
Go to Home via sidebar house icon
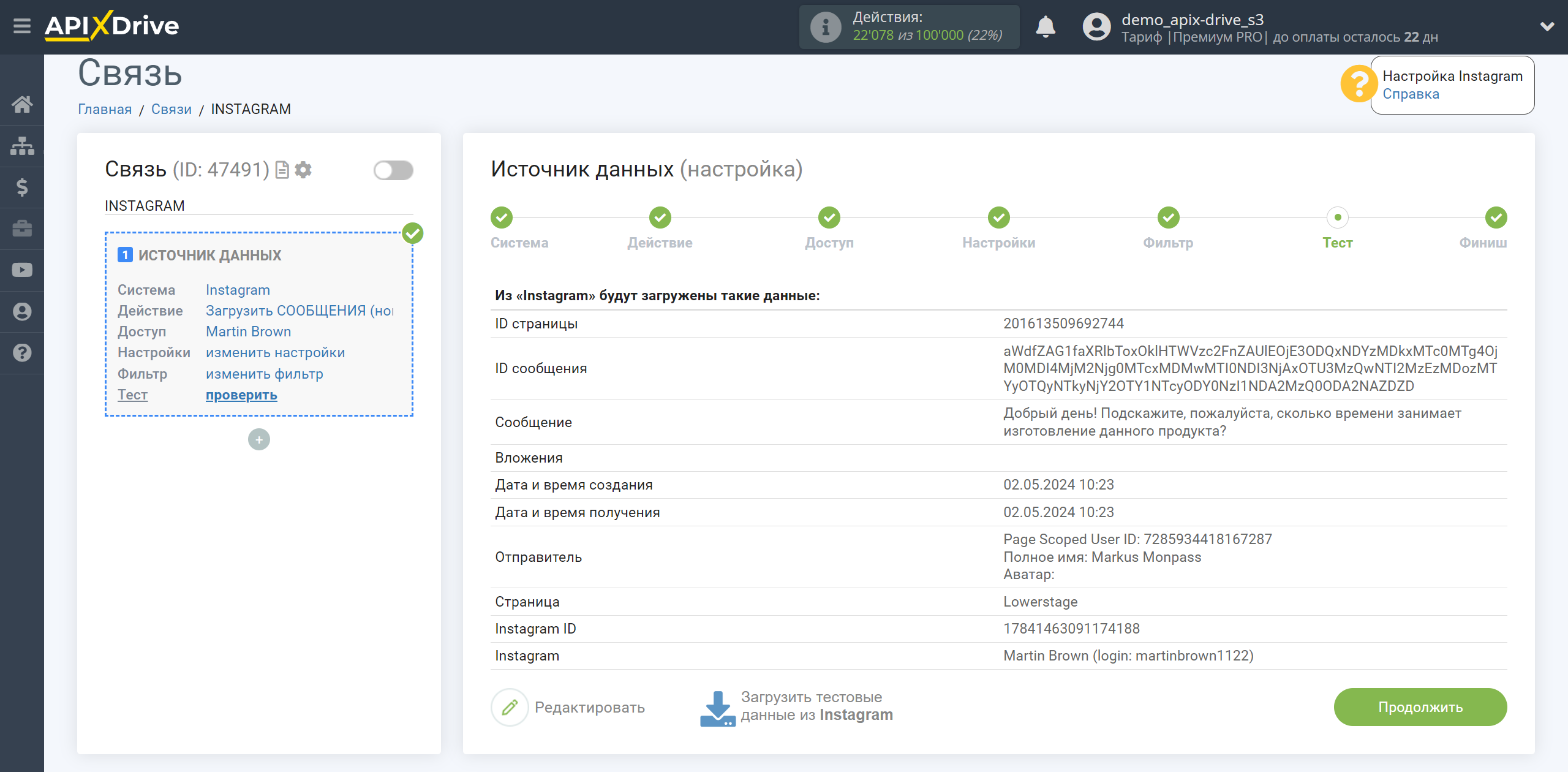[x=22, y=104]
